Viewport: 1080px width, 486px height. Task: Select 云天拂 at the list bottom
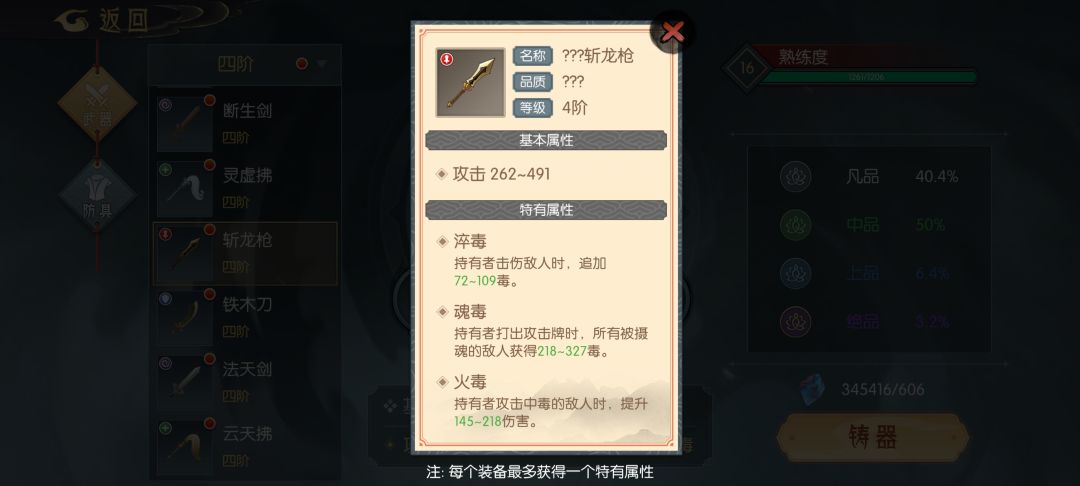245,446
